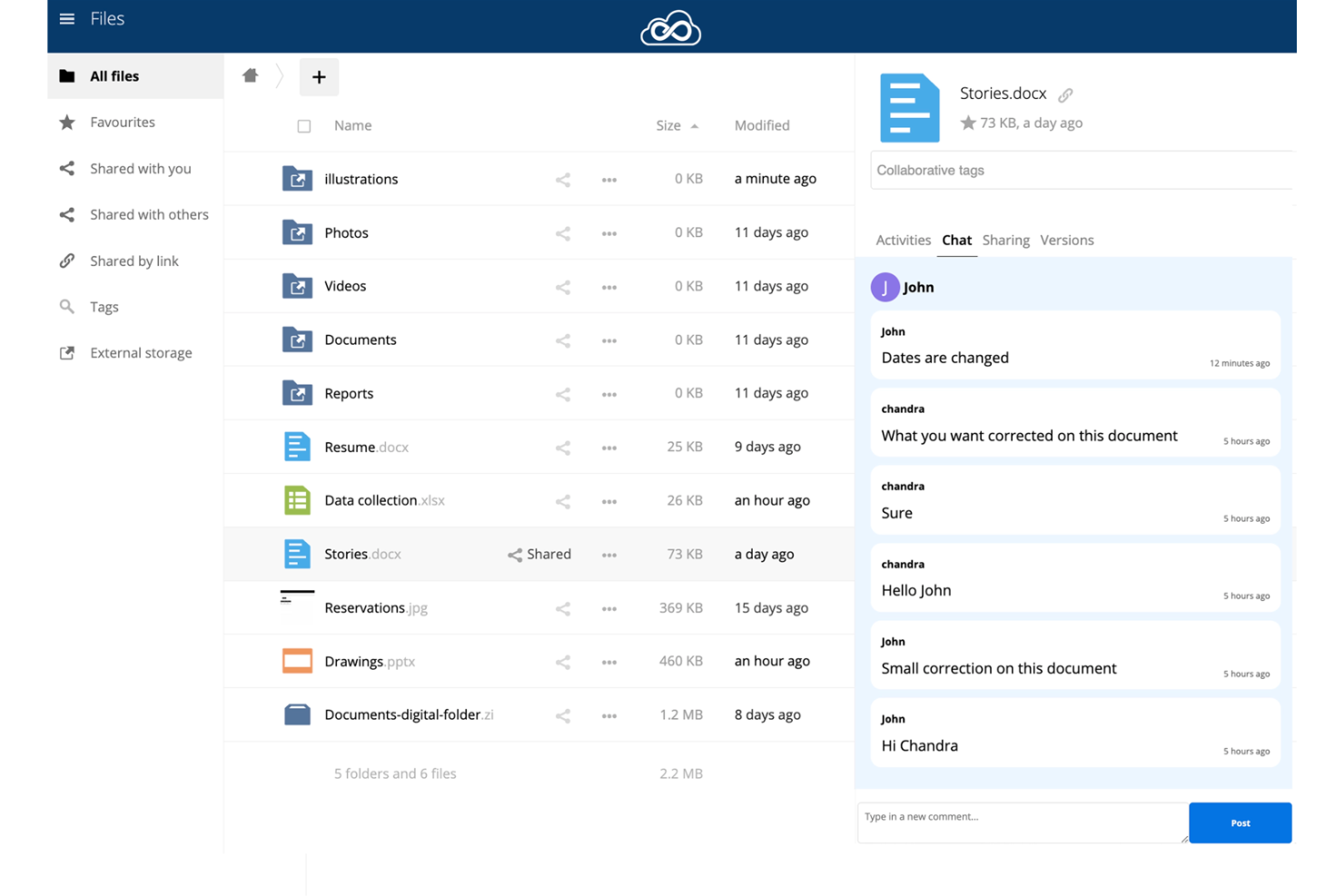Open more options for Resume.docx
Image resolution: width=1344 pixels, height=896 pixels.
coord(609,448)
